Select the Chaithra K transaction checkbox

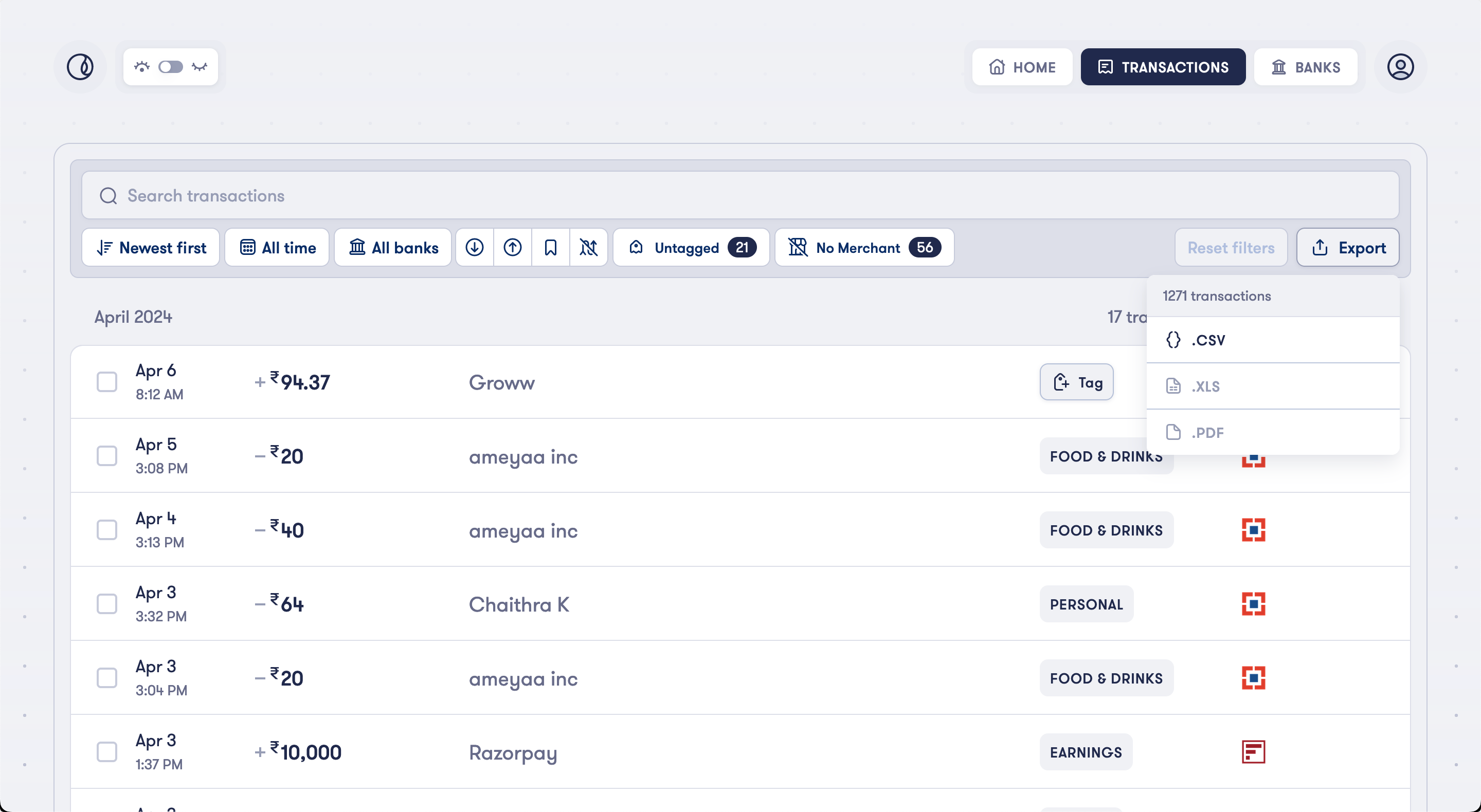107,604
